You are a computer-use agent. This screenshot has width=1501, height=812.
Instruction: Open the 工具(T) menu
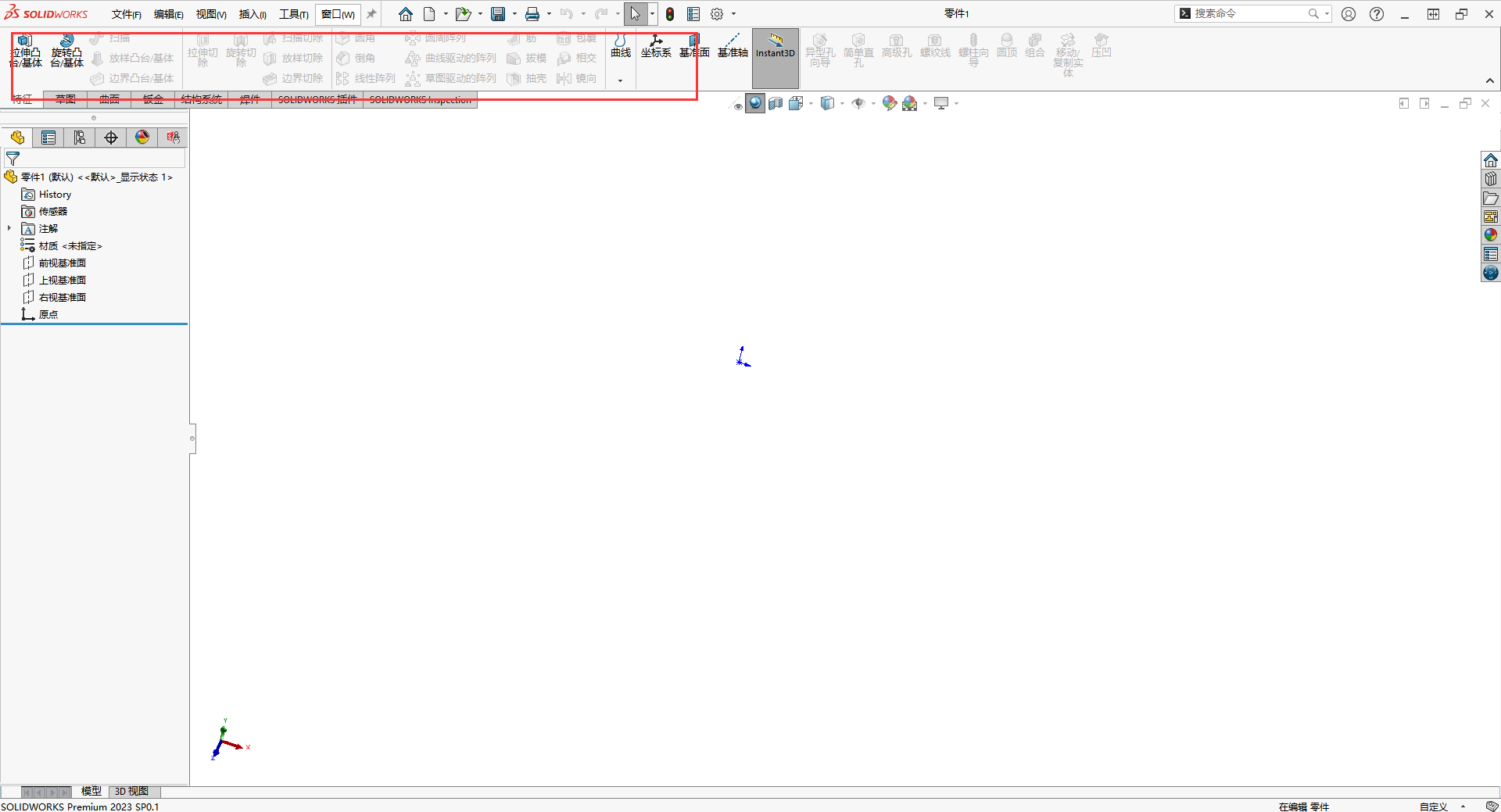pyautogui.click(x=293, y=14)
